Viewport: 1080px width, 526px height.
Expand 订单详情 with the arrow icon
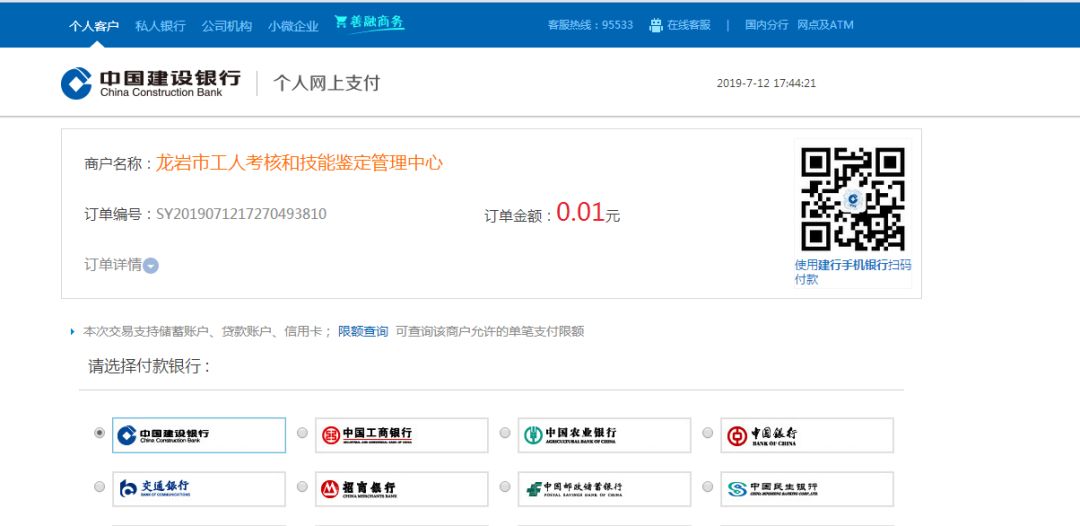click(x=151, y=266)
